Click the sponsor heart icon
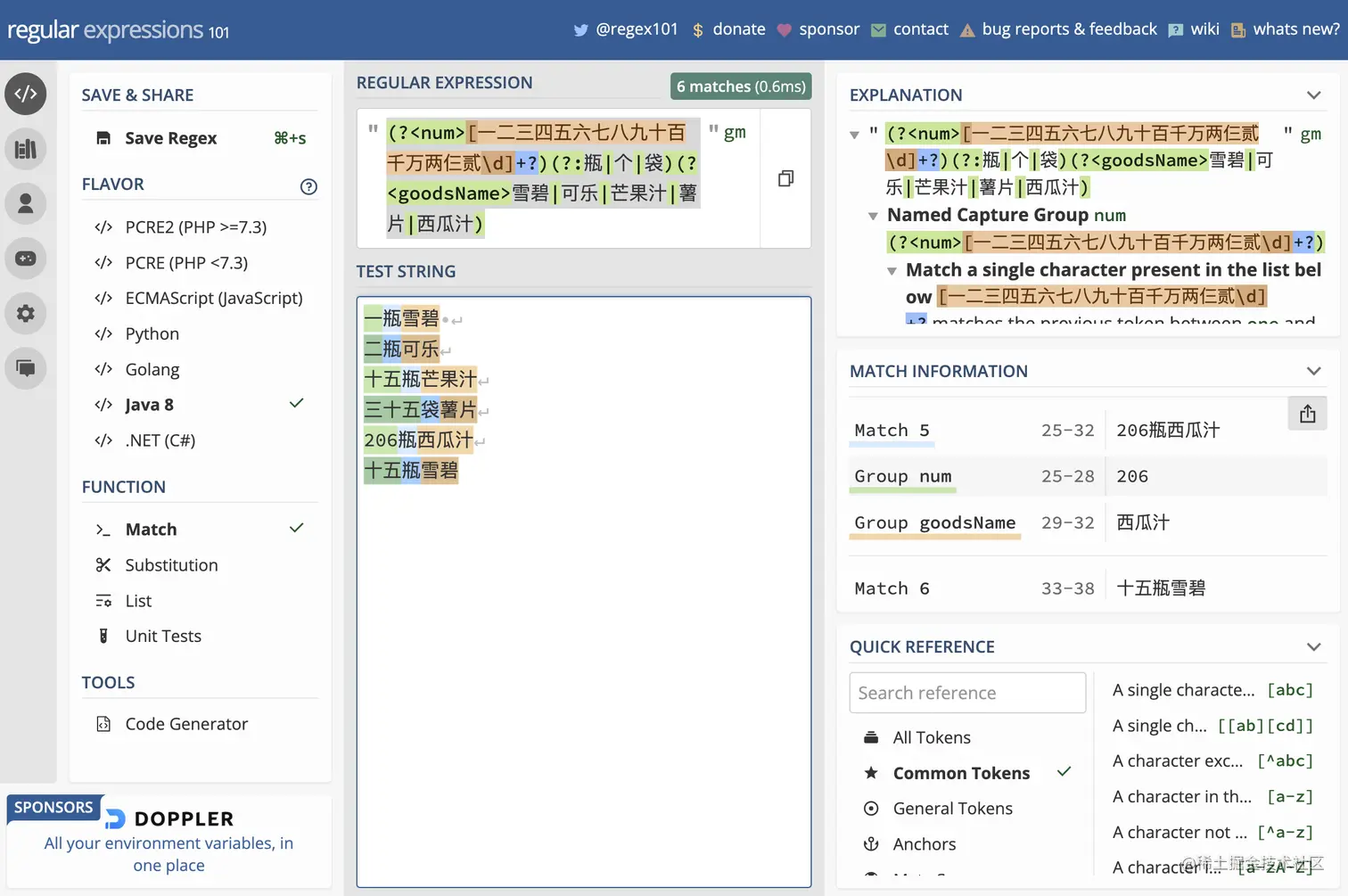Screen dimensions: 1348x896 coord(785,30)
